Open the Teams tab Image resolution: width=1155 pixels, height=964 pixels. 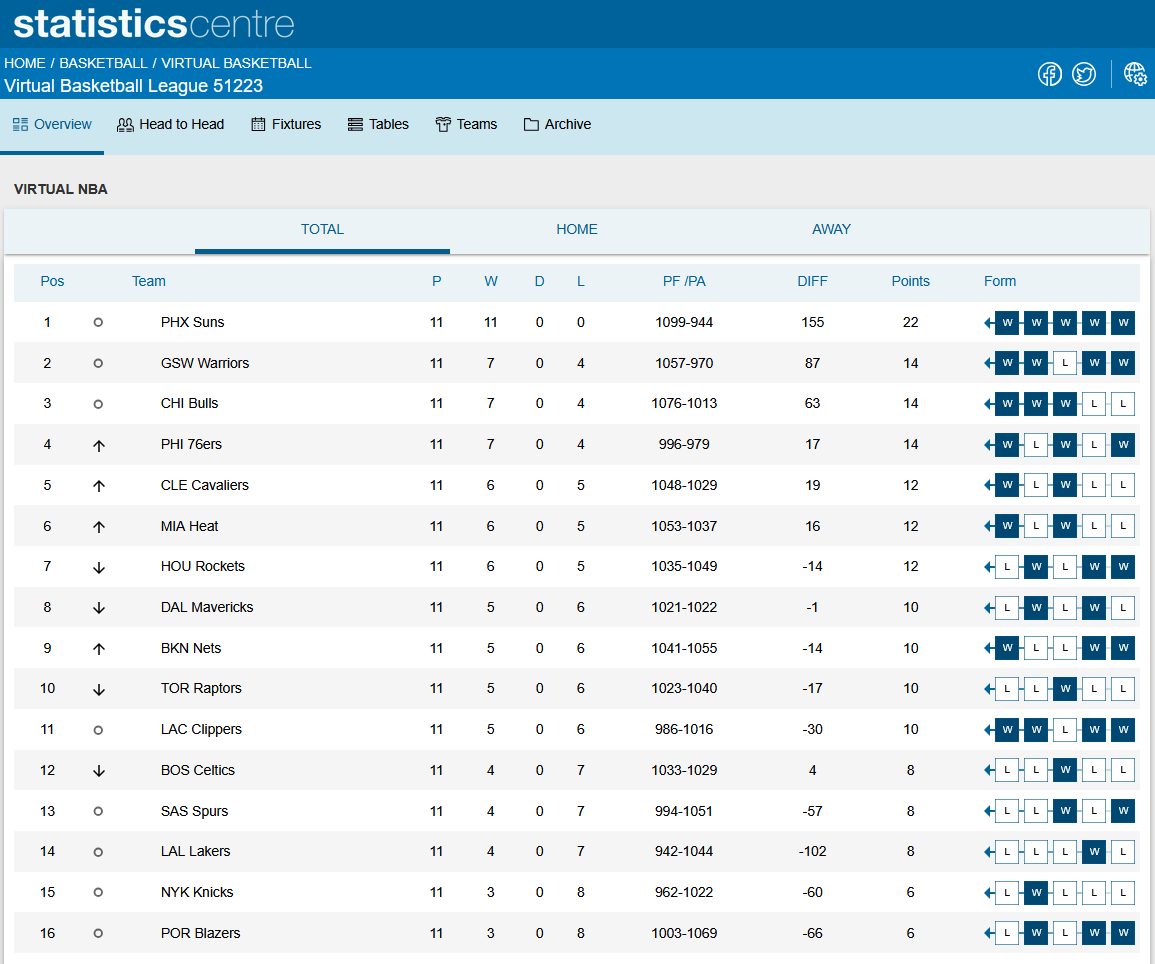[x=466, y=125]
